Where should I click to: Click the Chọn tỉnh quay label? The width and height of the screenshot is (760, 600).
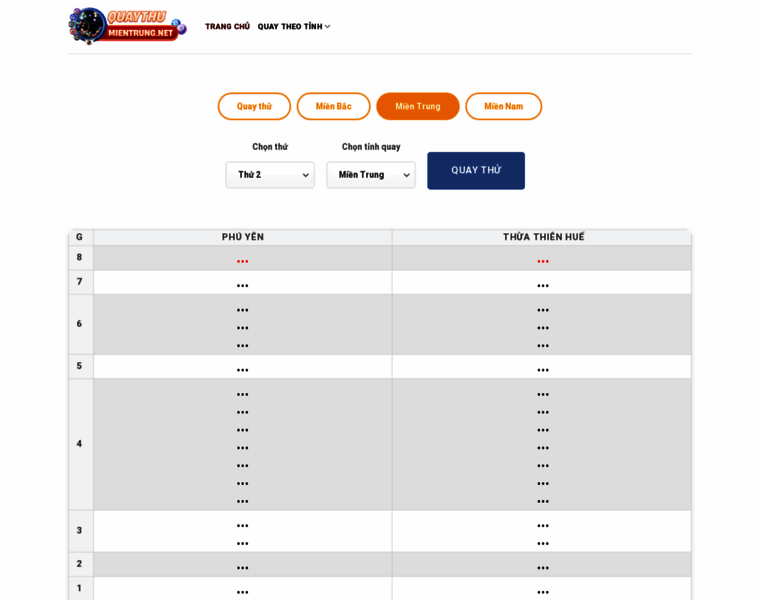click(371, 147)
